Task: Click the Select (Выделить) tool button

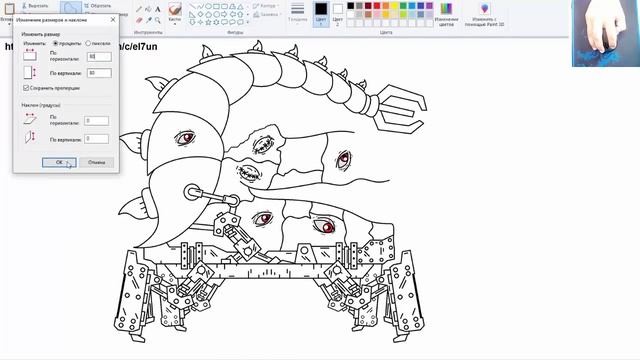Action: click(71, 7)
